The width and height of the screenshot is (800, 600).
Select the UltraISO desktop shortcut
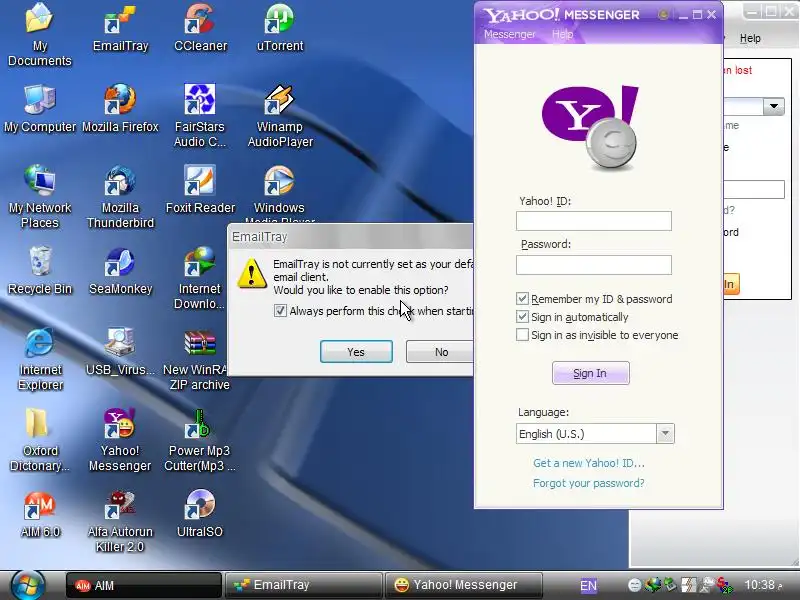click(200, 514)
